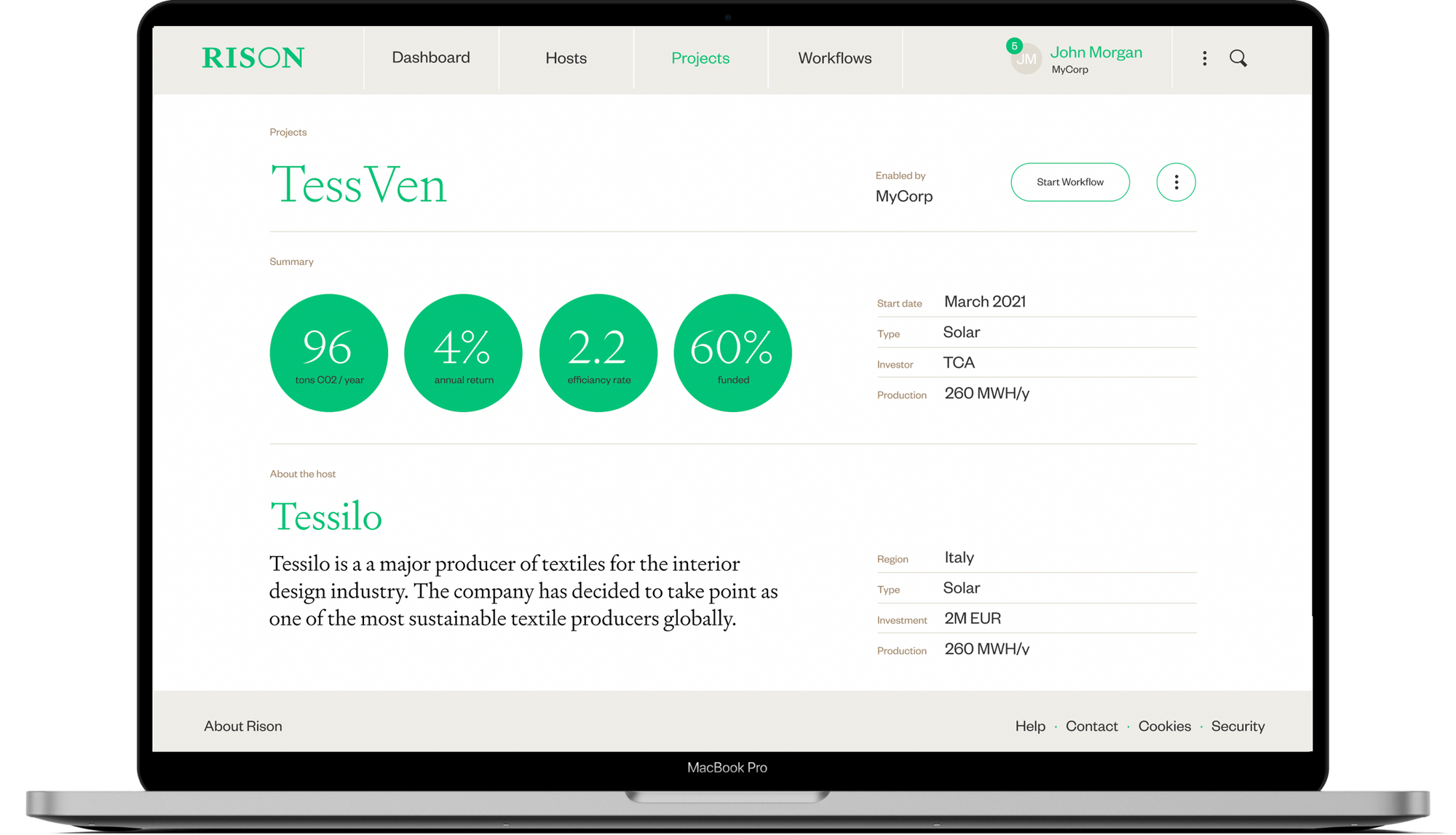This screenshot has width=1456, height=835.
Task: Click JM user avatar
Action: pyautogui.click(x=1026, y=60)
